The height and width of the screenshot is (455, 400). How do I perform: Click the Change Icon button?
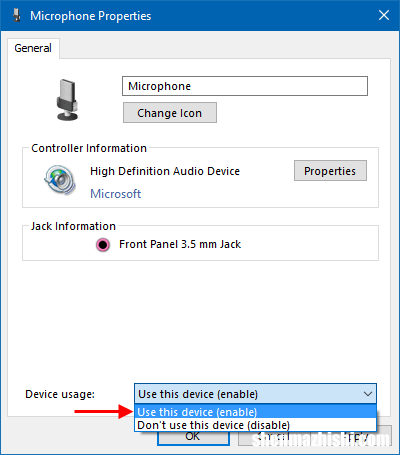pos(170,113)
